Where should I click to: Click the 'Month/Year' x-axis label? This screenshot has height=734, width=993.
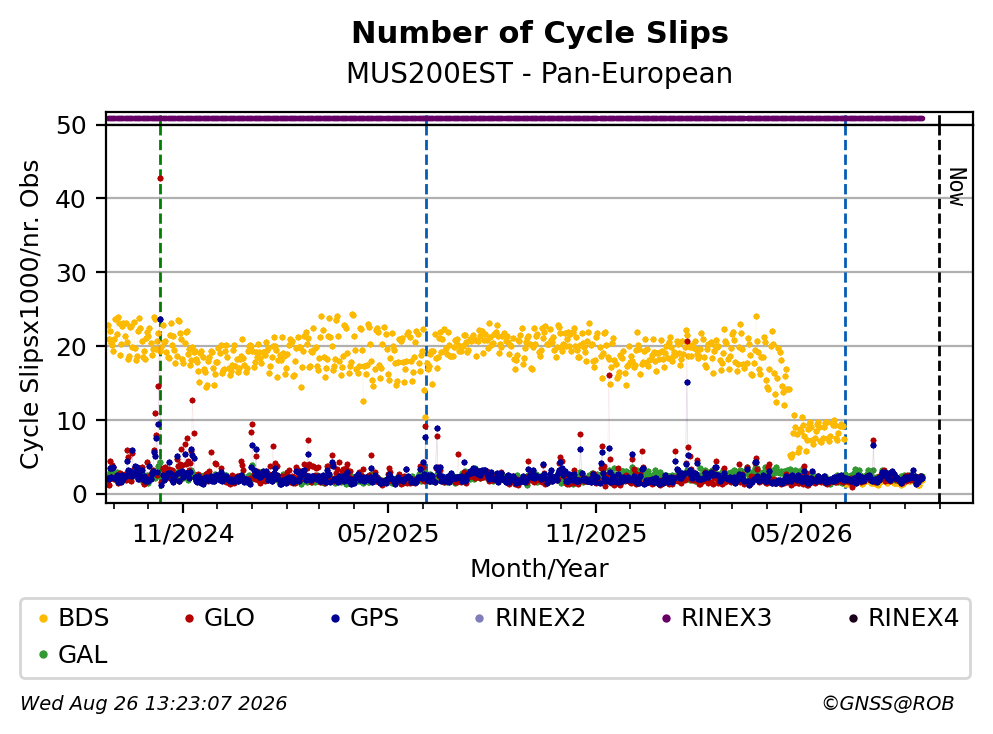pos(540,569)
